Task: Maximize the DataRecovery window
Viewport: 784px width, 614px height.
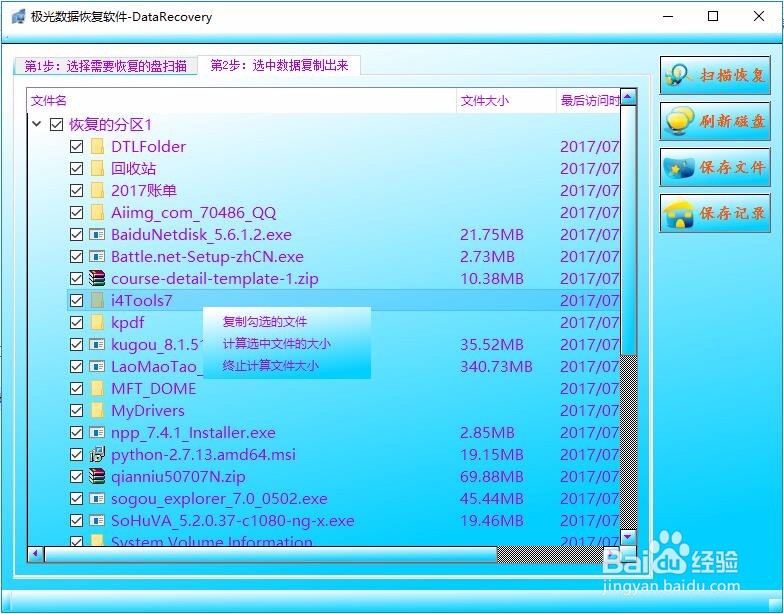Action: click(713, 16)
